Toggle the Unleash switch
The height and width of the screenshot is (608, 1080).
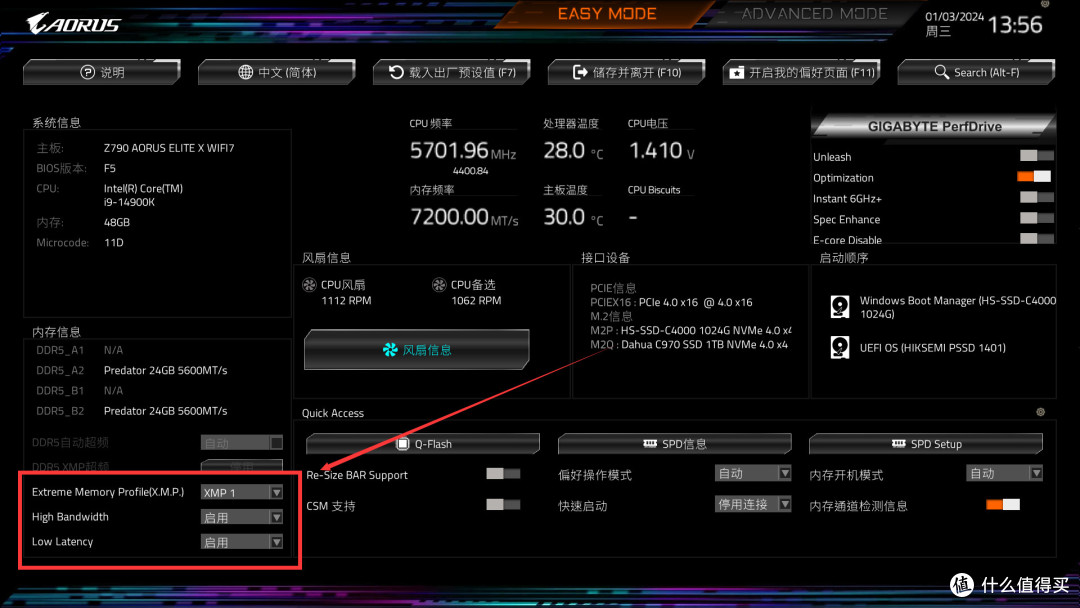tap(1037, 156)
